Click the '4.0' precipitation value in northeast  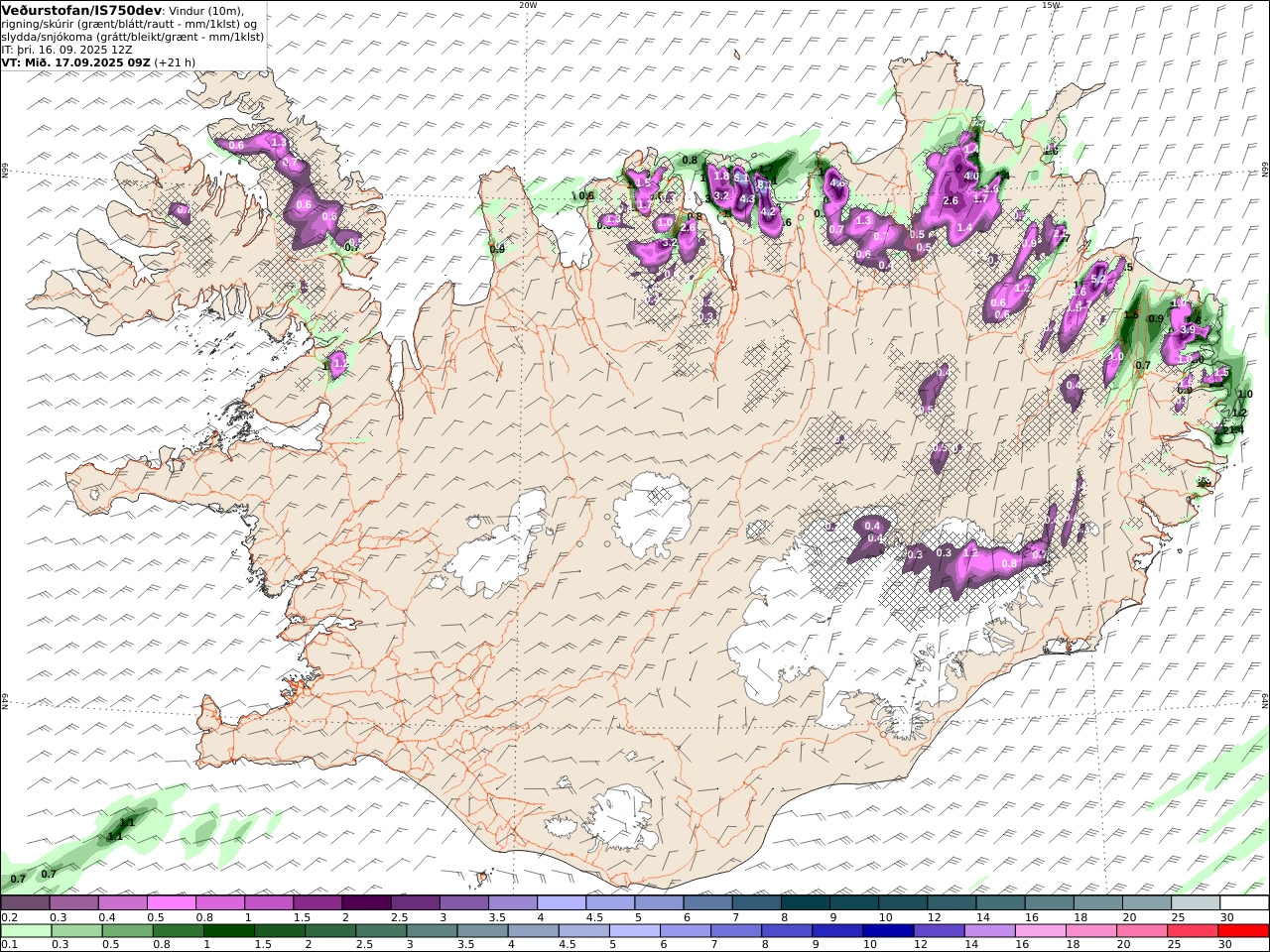pos(971,177)
